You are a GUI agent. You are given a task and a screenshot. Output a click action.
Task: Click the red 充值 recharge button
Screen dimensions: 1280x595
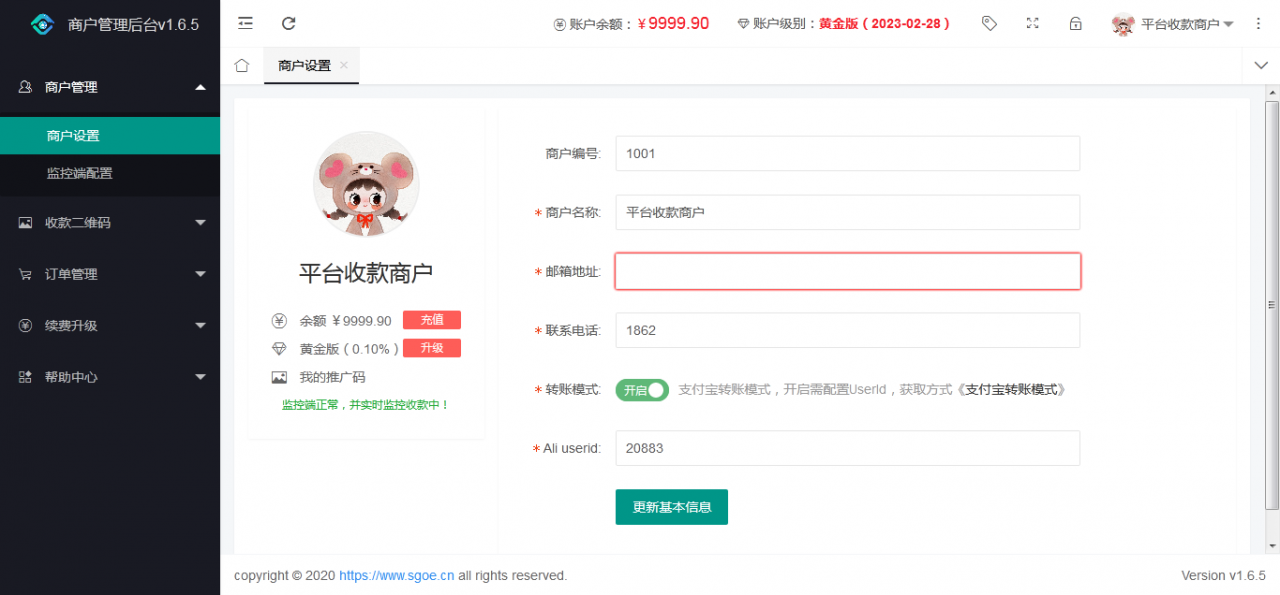coord(432,320)
